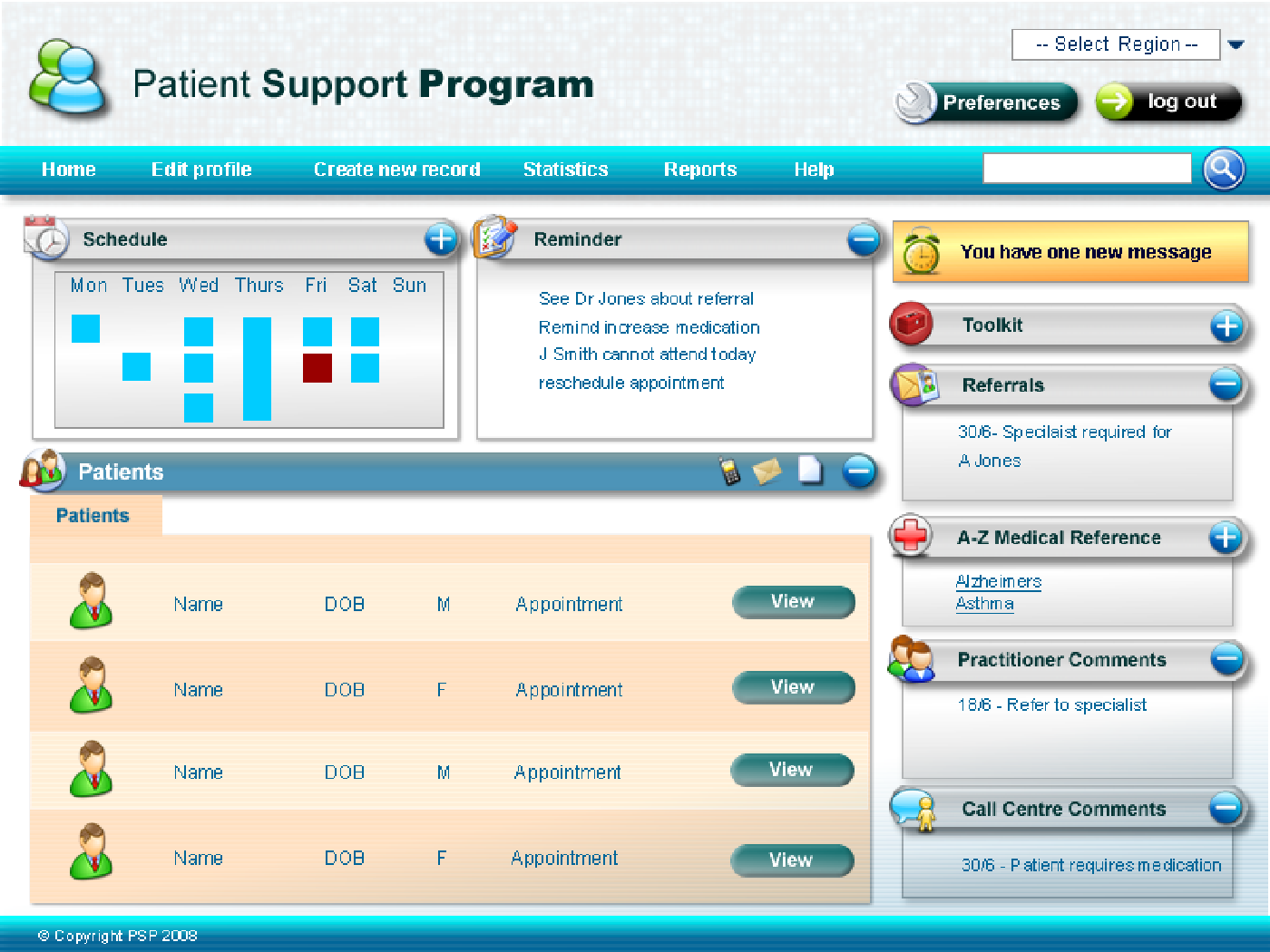Select the Patients tab
The width and height of the screenshot is (1270, 952).
pos(95,515)
